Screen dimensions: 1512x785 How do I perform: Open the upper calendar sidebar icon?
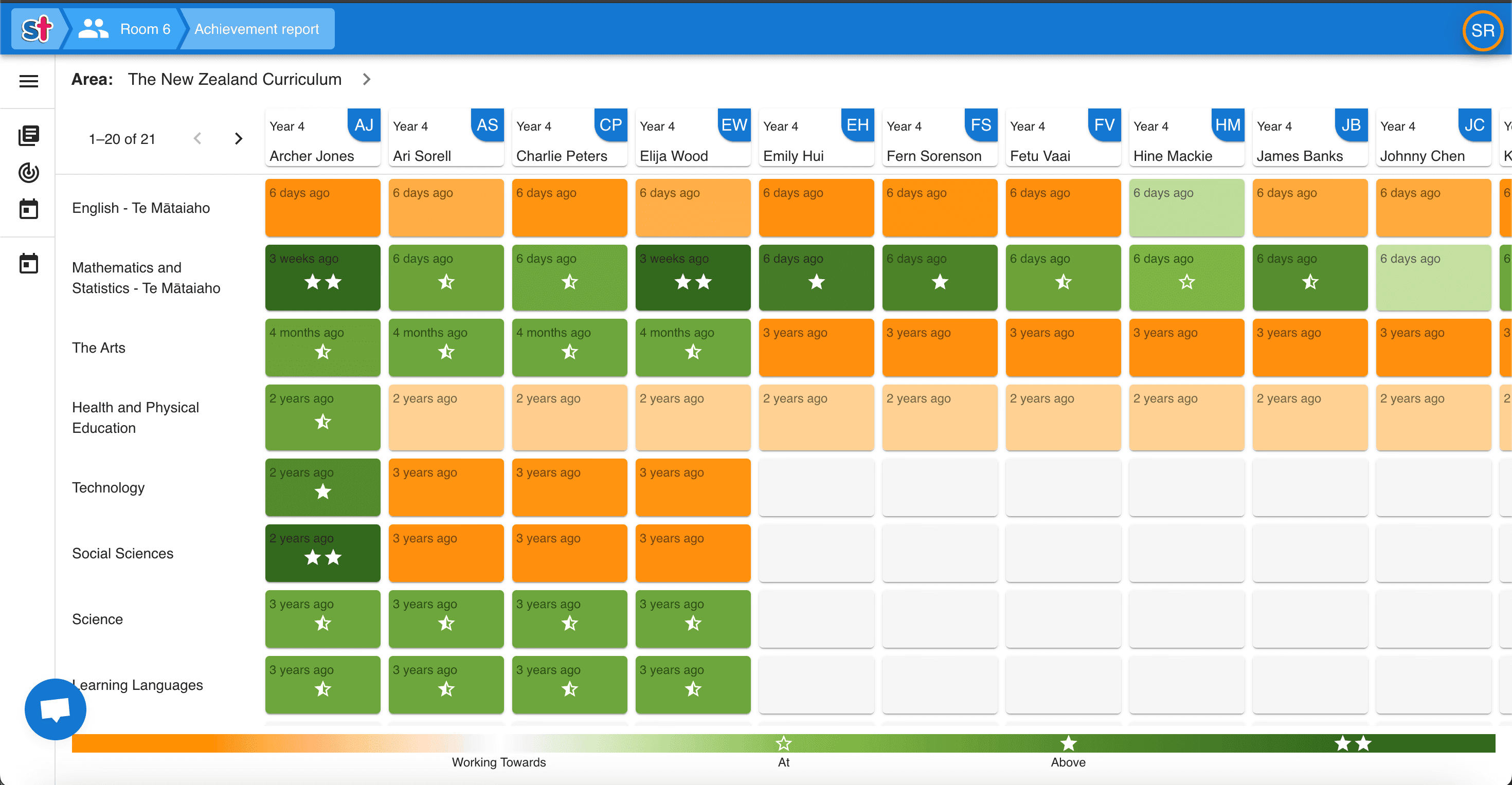(x=28, y=209)
